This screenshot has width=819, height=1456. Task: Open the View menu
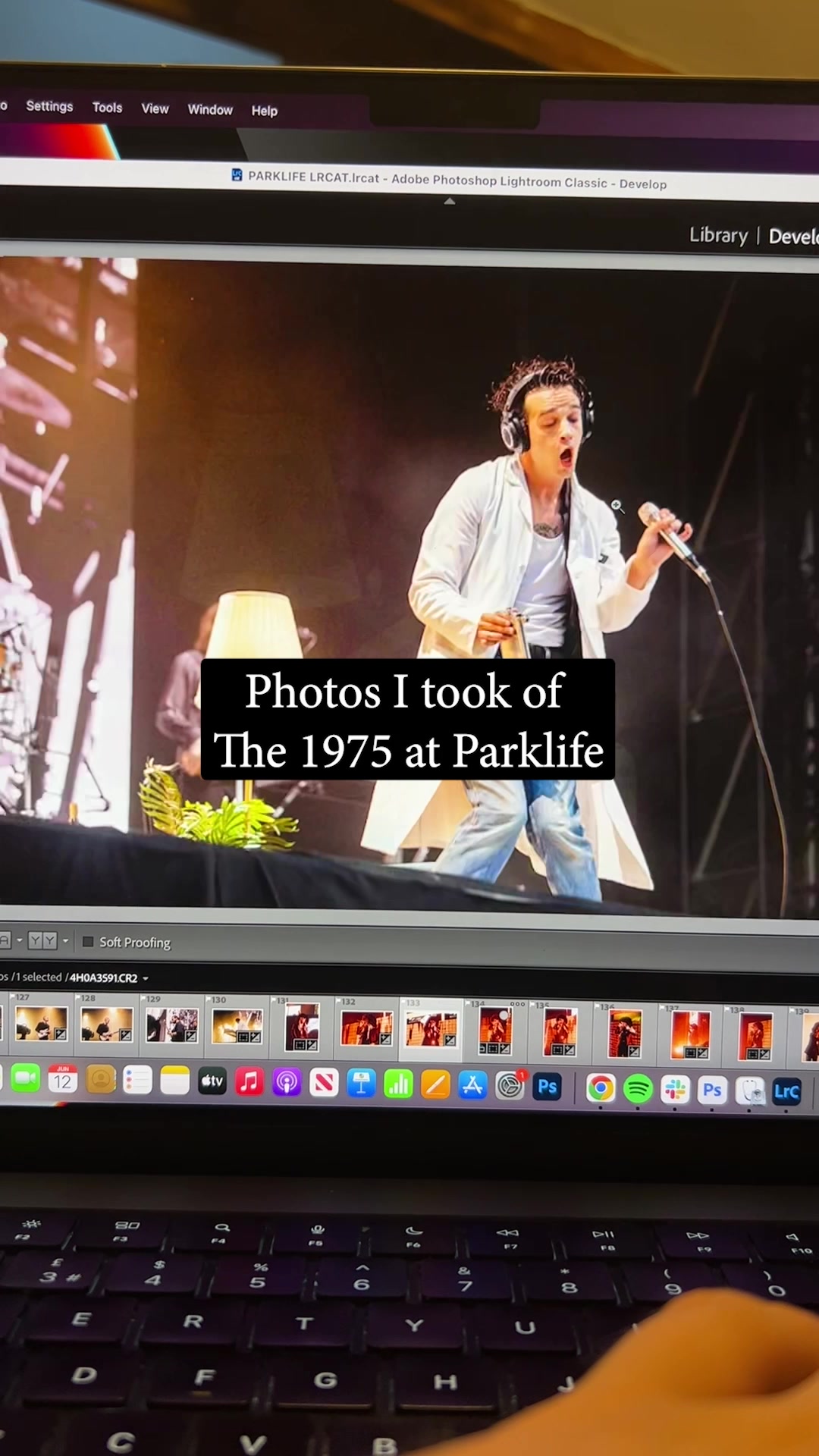[155, 108]
